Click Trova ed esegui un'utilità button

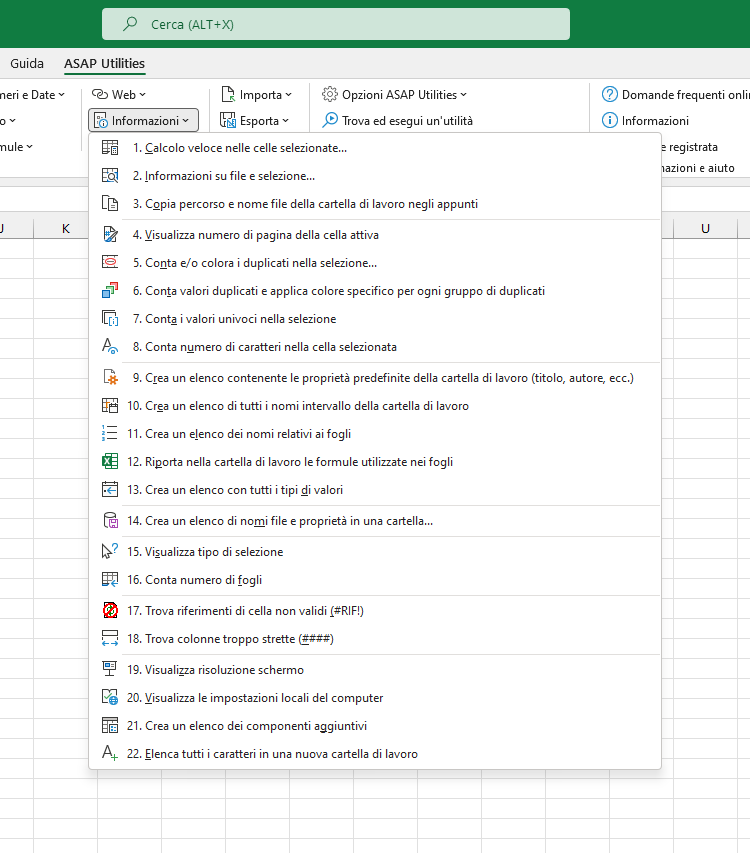click(398, 120)
